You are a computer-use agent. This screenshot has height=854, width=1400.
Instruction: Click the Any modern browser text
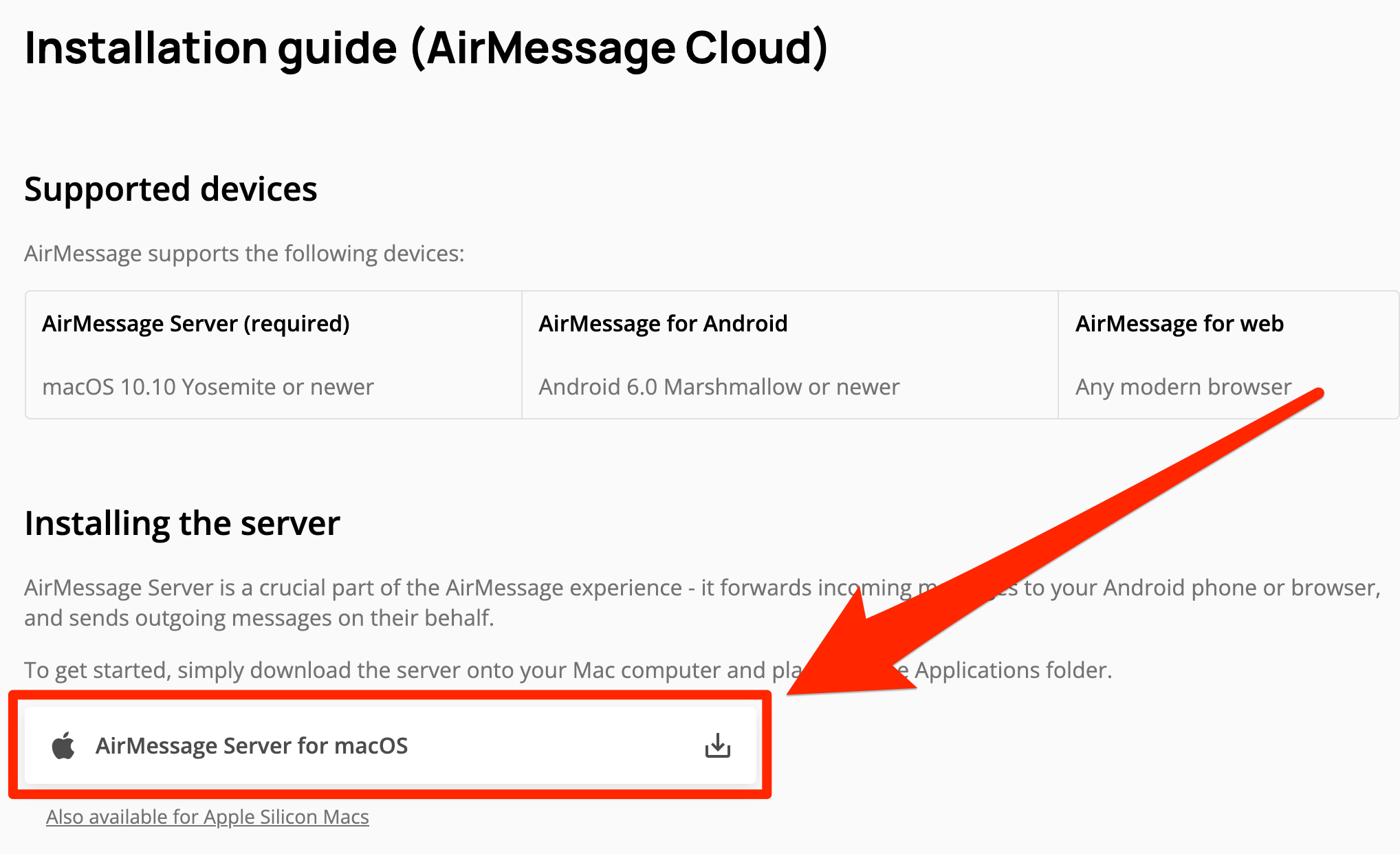(1183, 387)
